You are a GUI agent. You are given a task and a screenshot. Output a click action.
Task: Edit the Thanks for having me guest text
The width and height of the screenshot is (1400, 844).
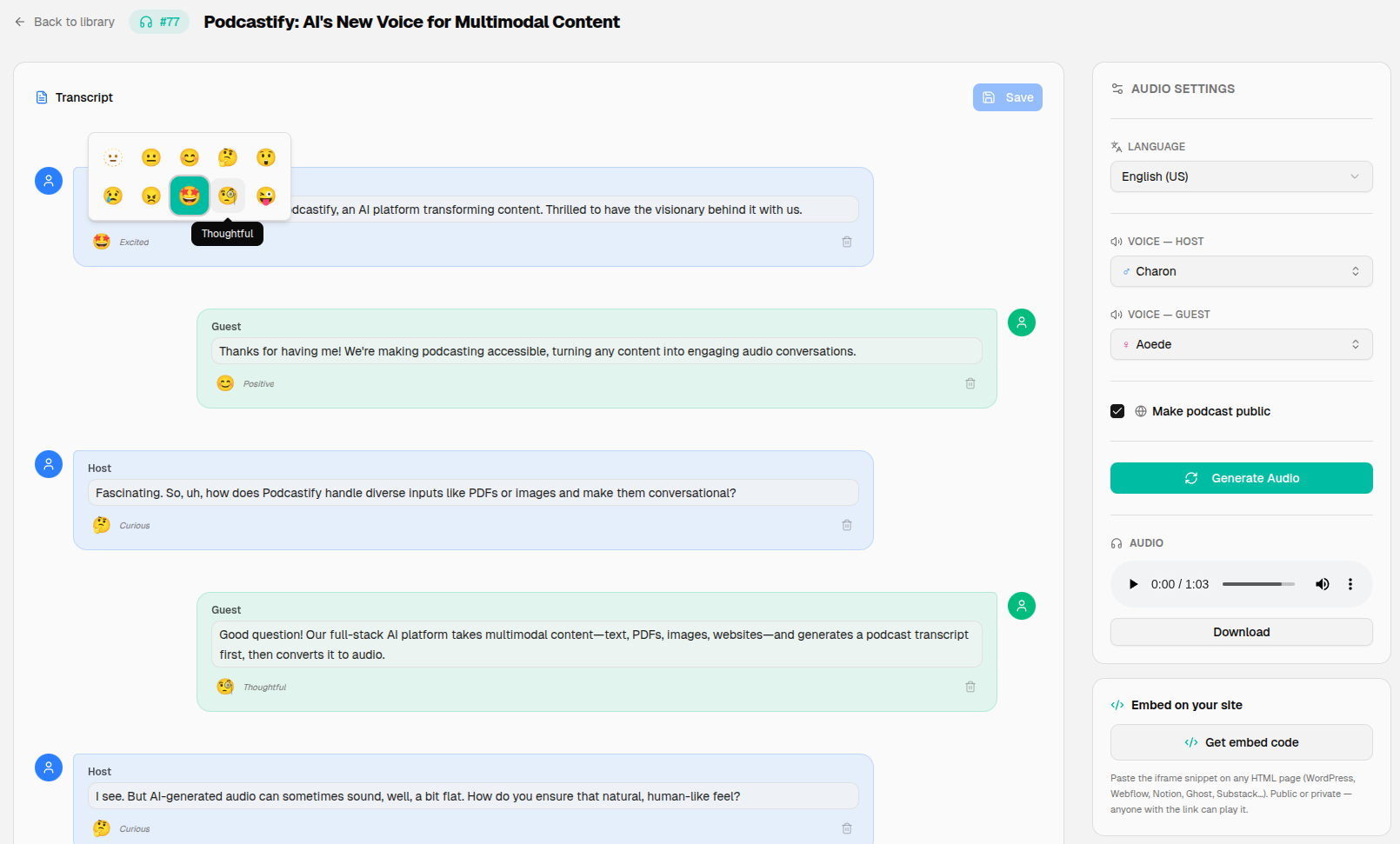(597, 351)
